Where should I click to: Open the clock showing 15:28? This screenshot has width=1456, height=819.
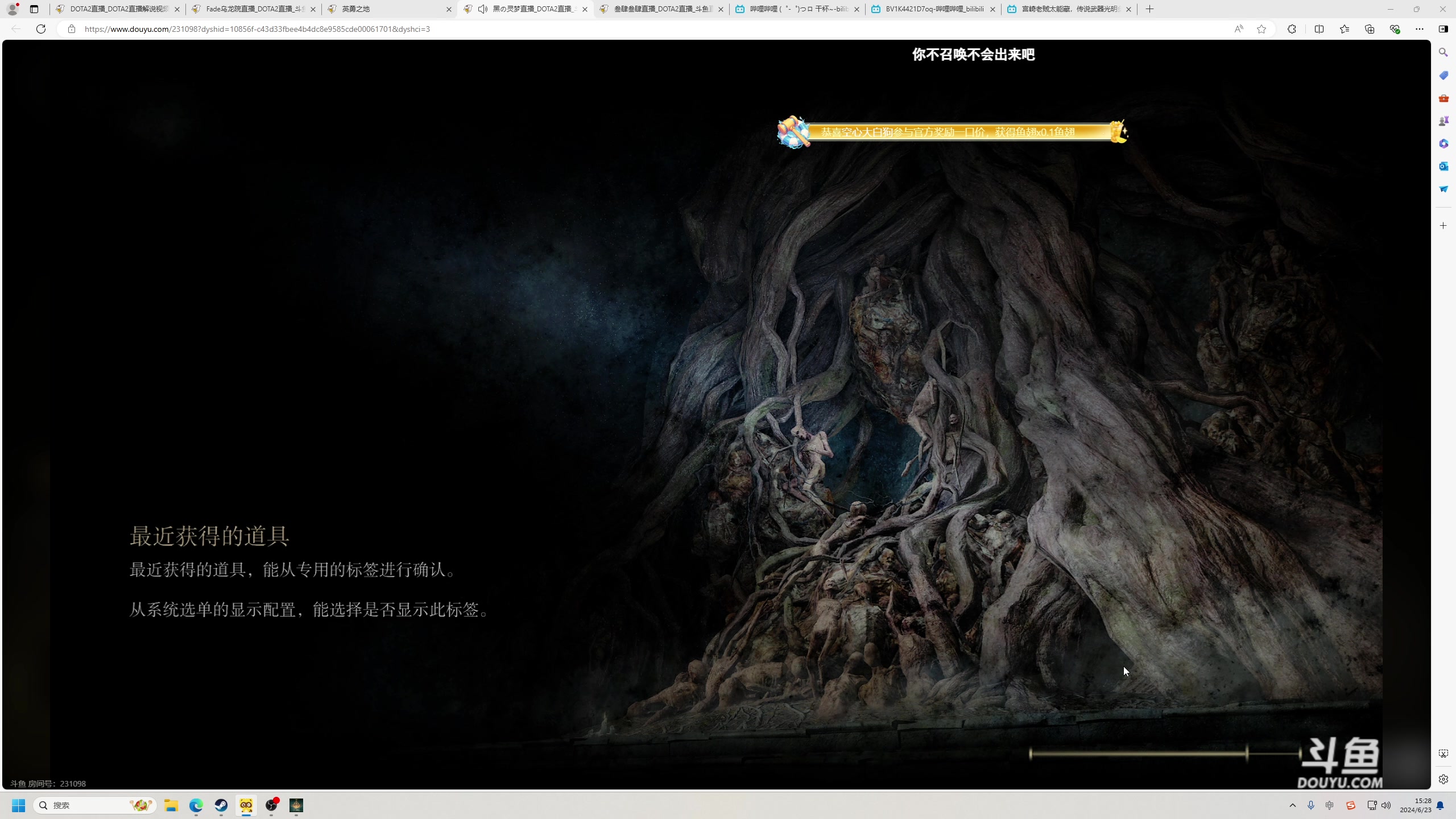(x=1416, y=805)
